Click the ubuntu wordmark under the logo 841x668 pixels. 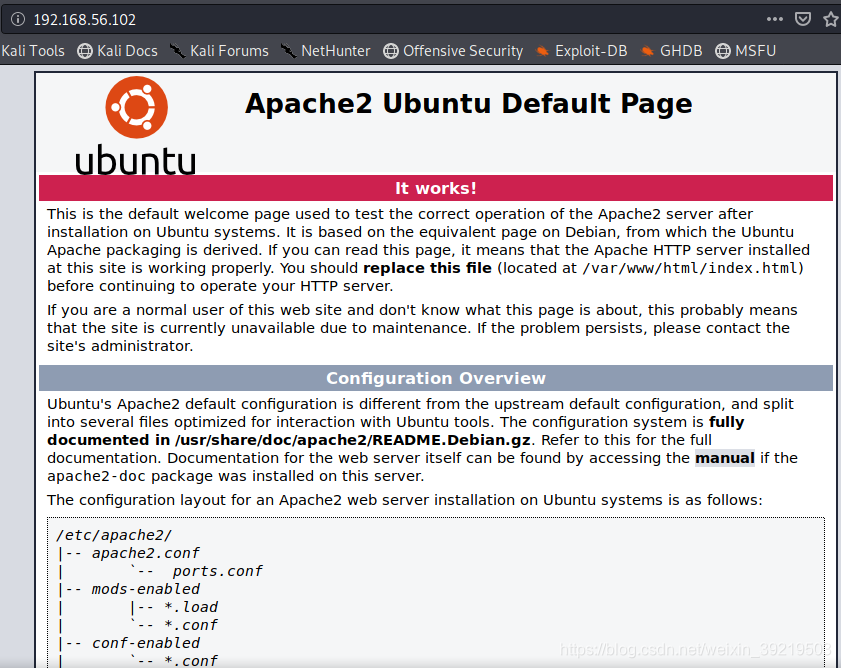coord(136,160)
